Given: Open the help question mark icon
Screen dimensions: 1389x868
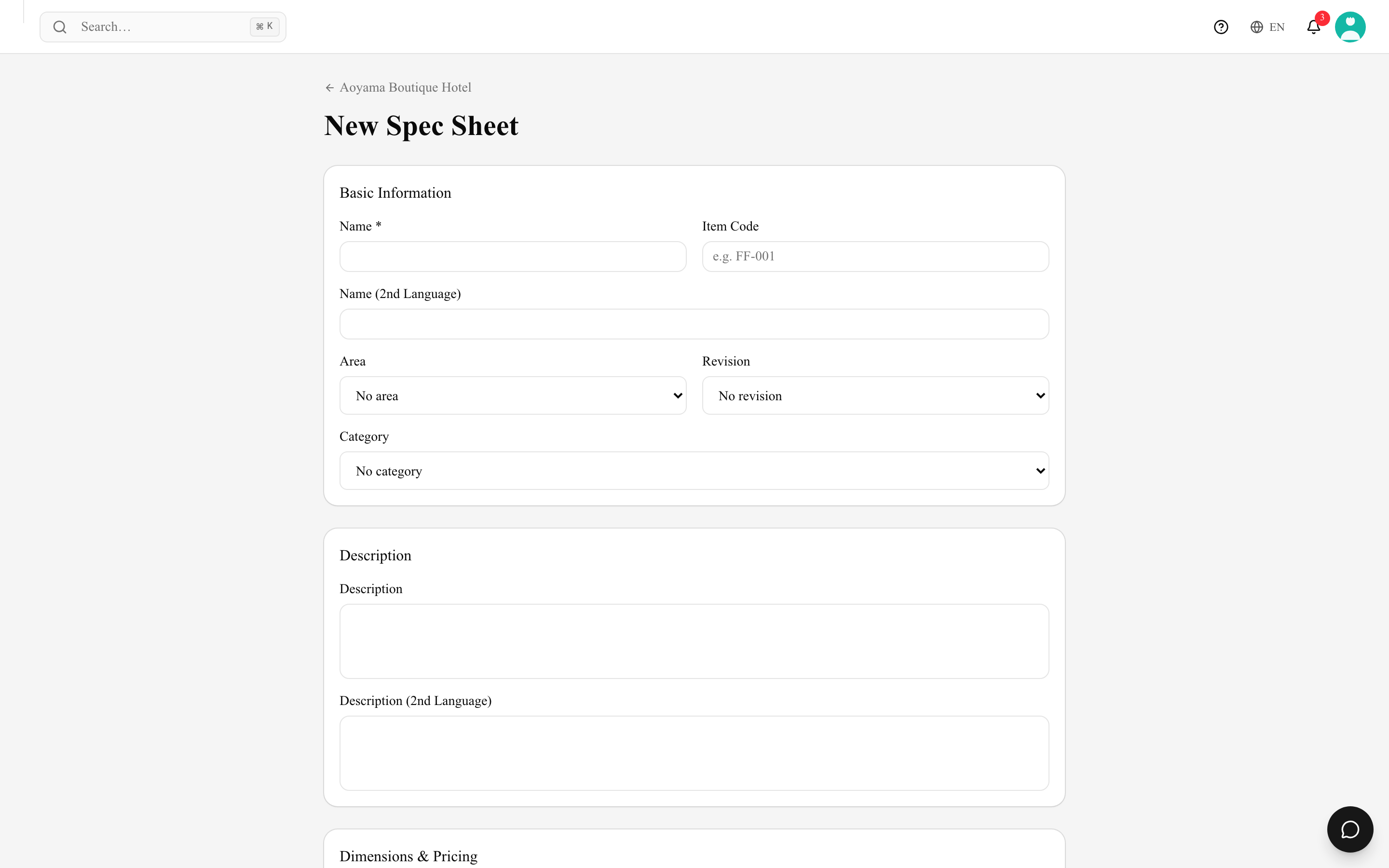Looking at the screenshot, I should (1221, 27).
